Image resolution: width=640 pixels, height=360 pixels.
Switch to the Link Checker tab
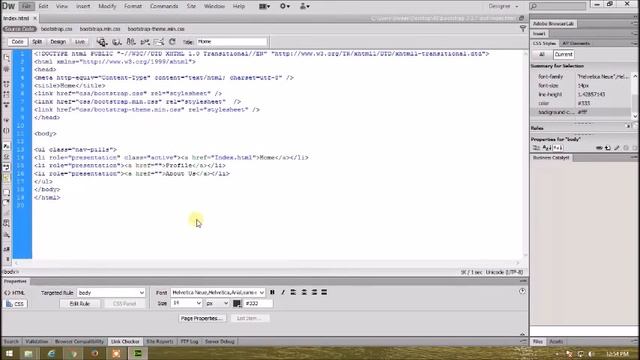click(125, 342)
